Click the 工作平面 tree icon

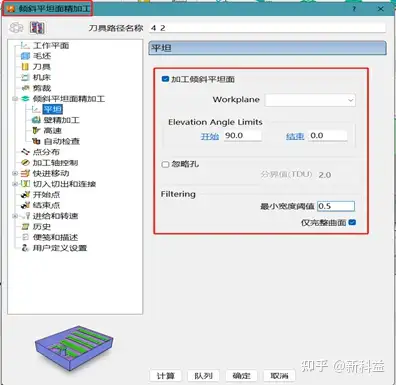tap(25, 45)
